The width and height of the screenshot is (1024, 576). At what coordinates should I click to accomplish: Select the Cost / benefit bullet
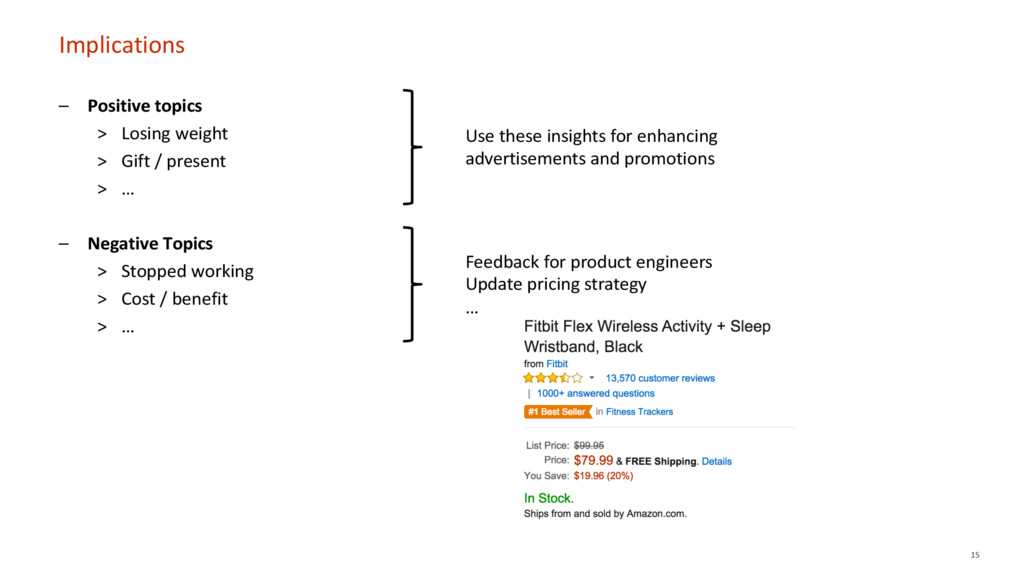[174, 299]
